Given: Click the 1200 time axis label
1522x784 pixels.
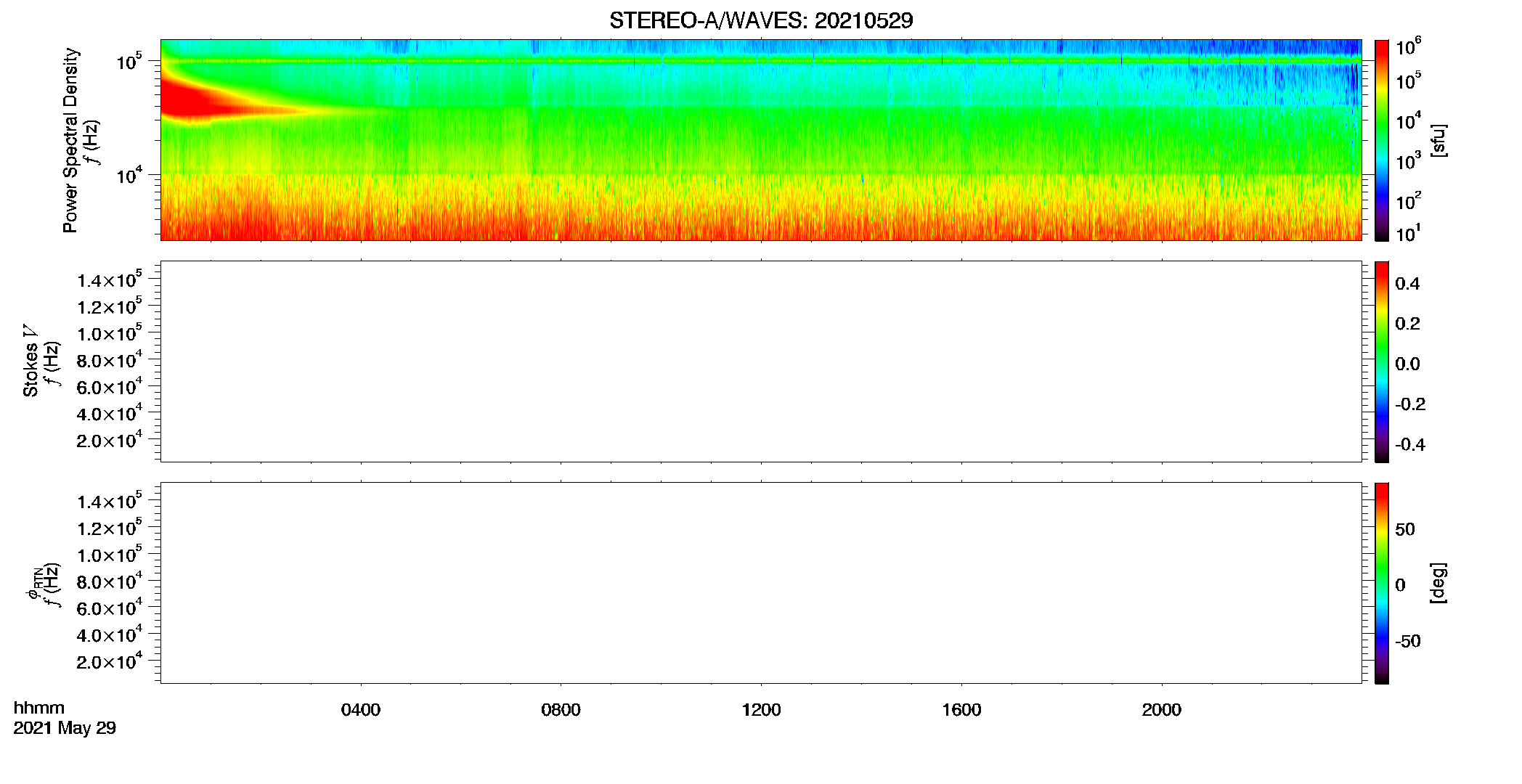Looking at the screenshot, I should tap(761, 710).
